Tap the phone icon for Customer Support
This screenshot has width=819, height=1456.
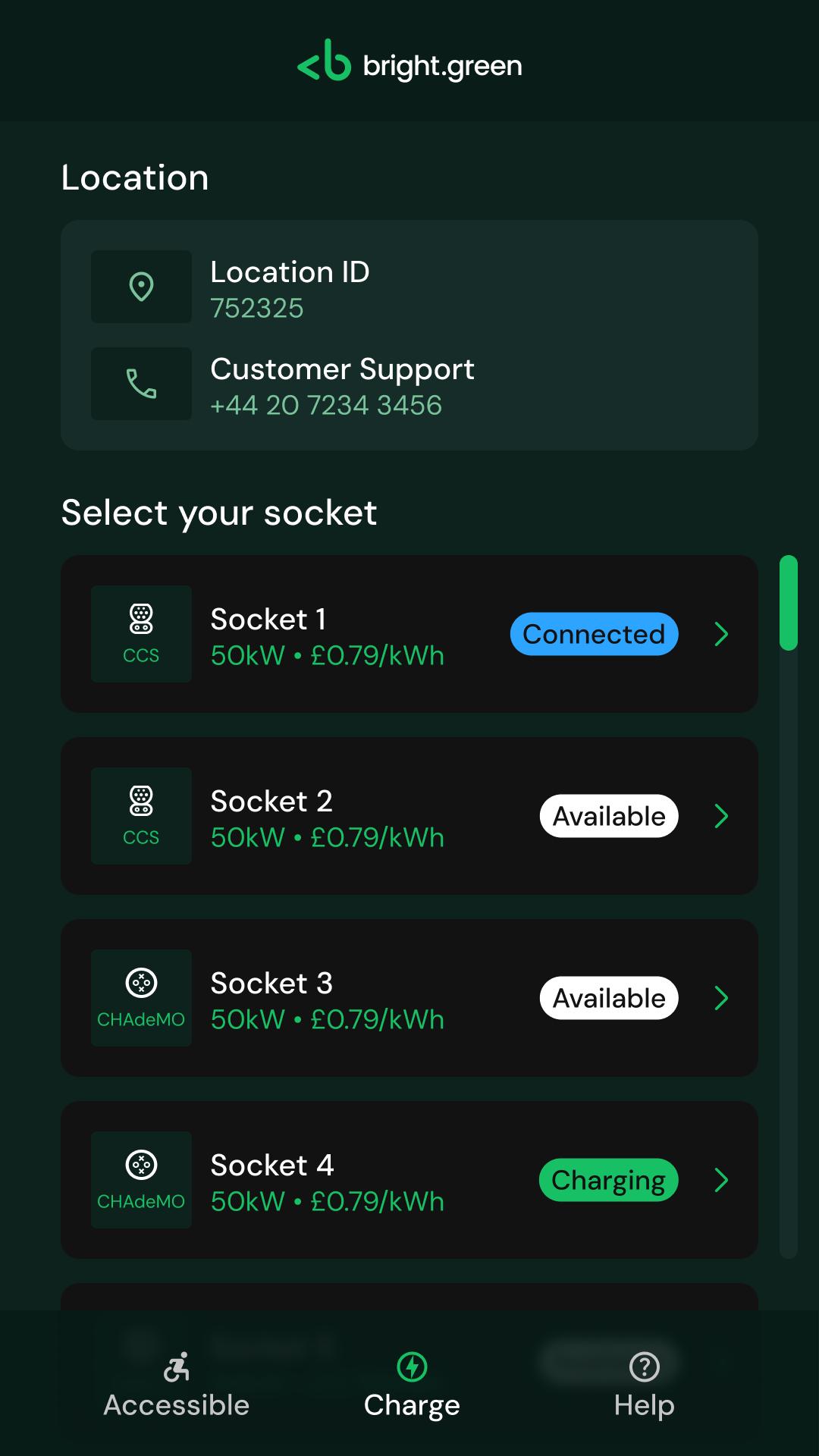tap(141, 384)
